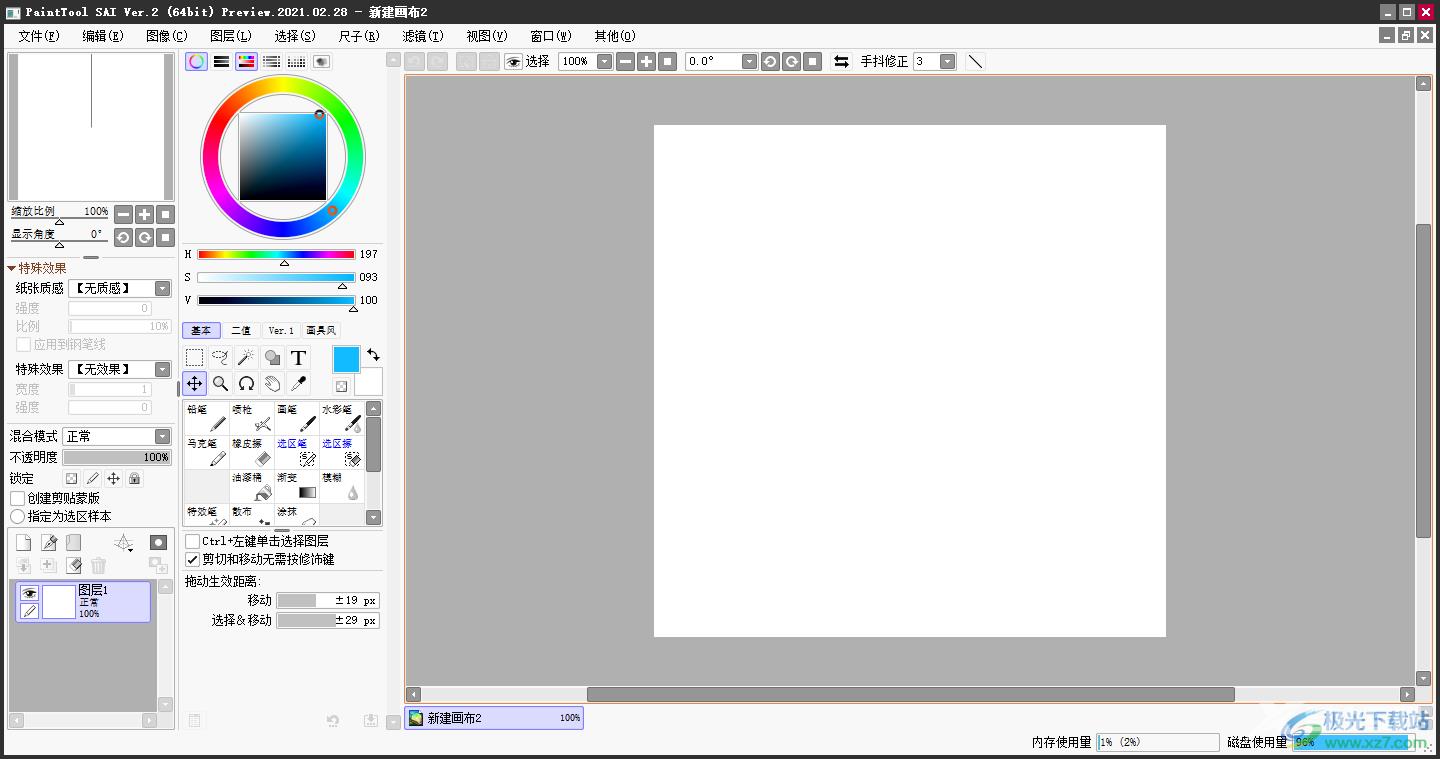Toggle the HSV slider panel
The image size is (1440, 759).
click(x=246, y=61)
